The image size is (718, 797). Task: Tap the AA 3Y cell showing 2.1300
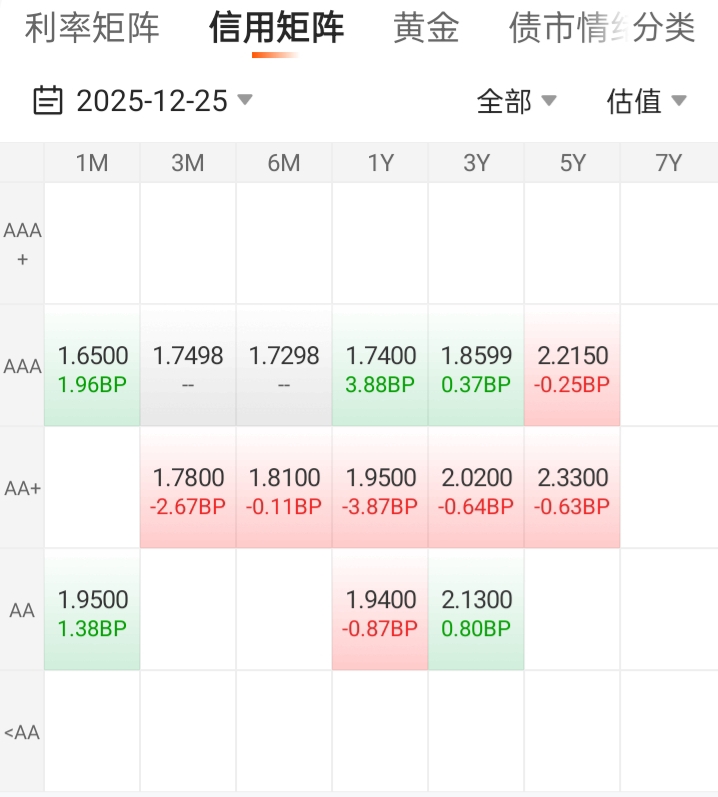click(476, 611)
